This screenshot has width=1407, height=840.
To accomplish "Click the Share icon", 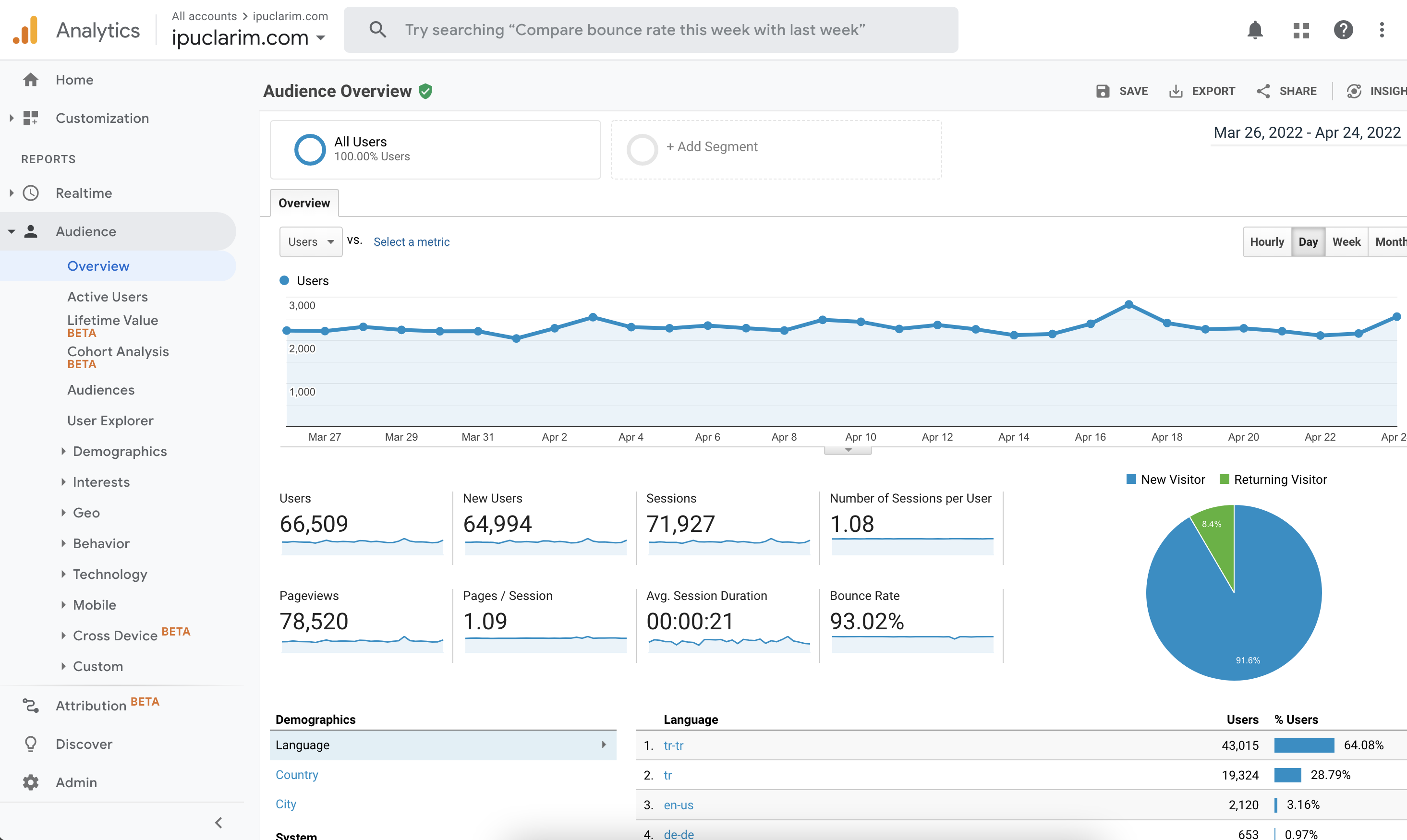I will 1263,91.
